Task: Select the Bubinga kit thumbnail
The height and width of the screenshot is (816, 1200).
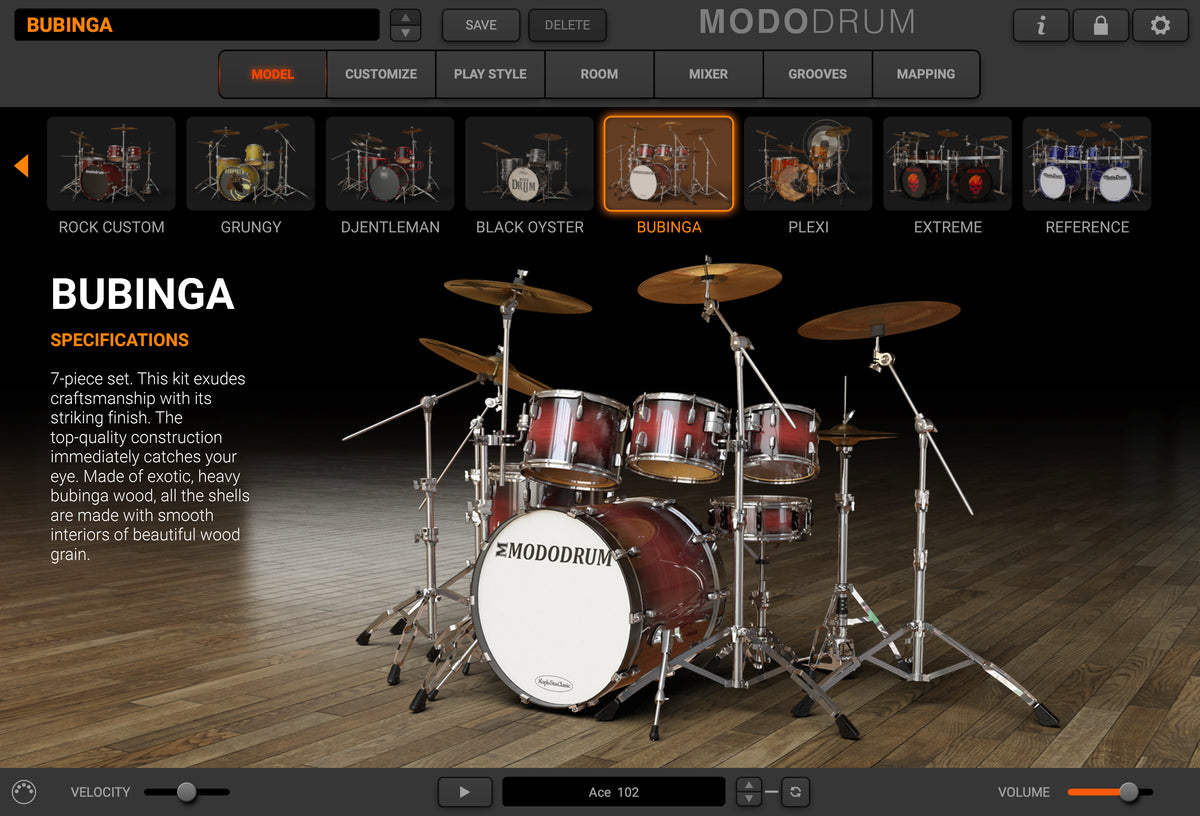Action: click(669, 164)
